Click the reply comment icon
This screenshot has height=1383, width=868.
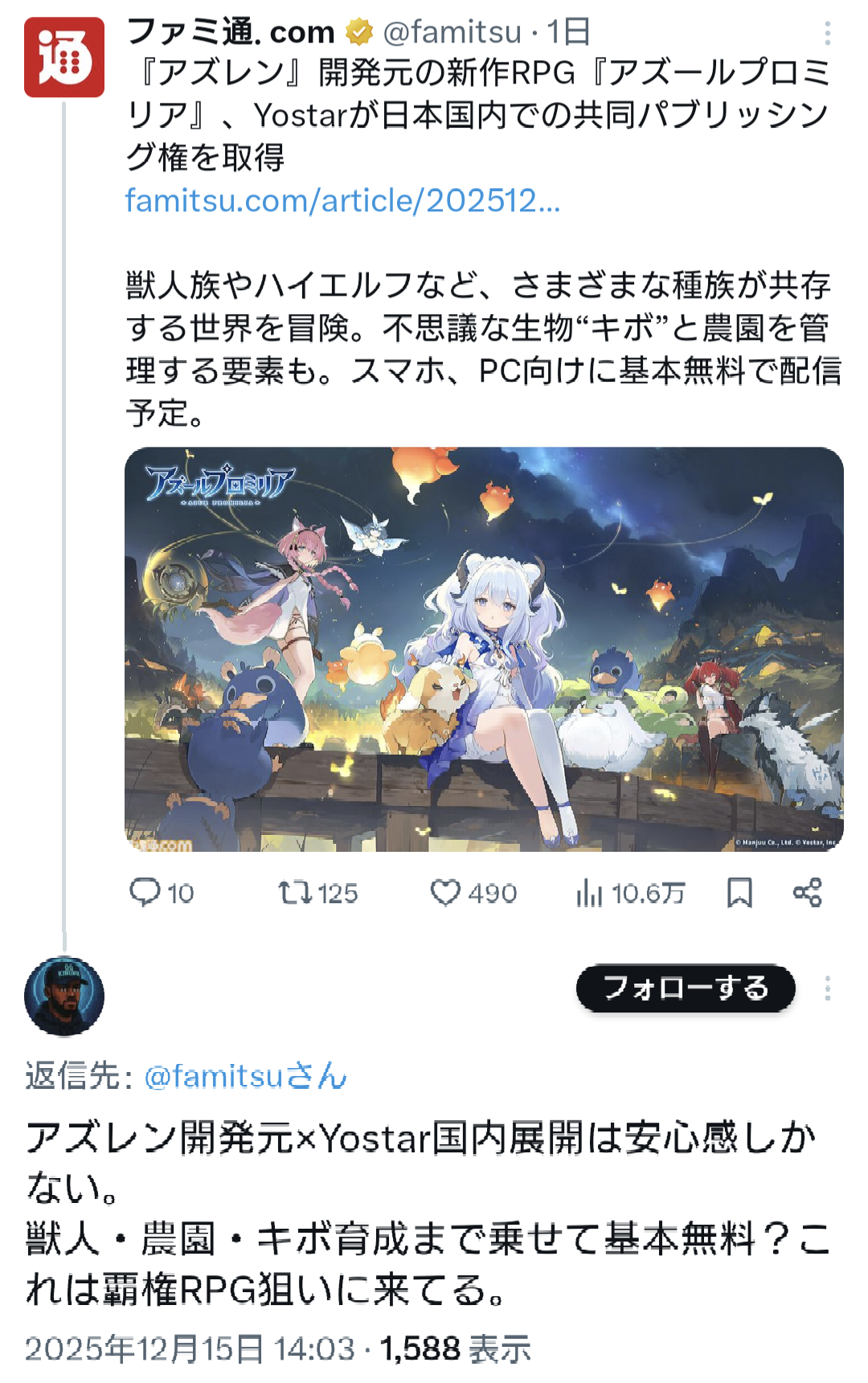(x=145, y=892)
